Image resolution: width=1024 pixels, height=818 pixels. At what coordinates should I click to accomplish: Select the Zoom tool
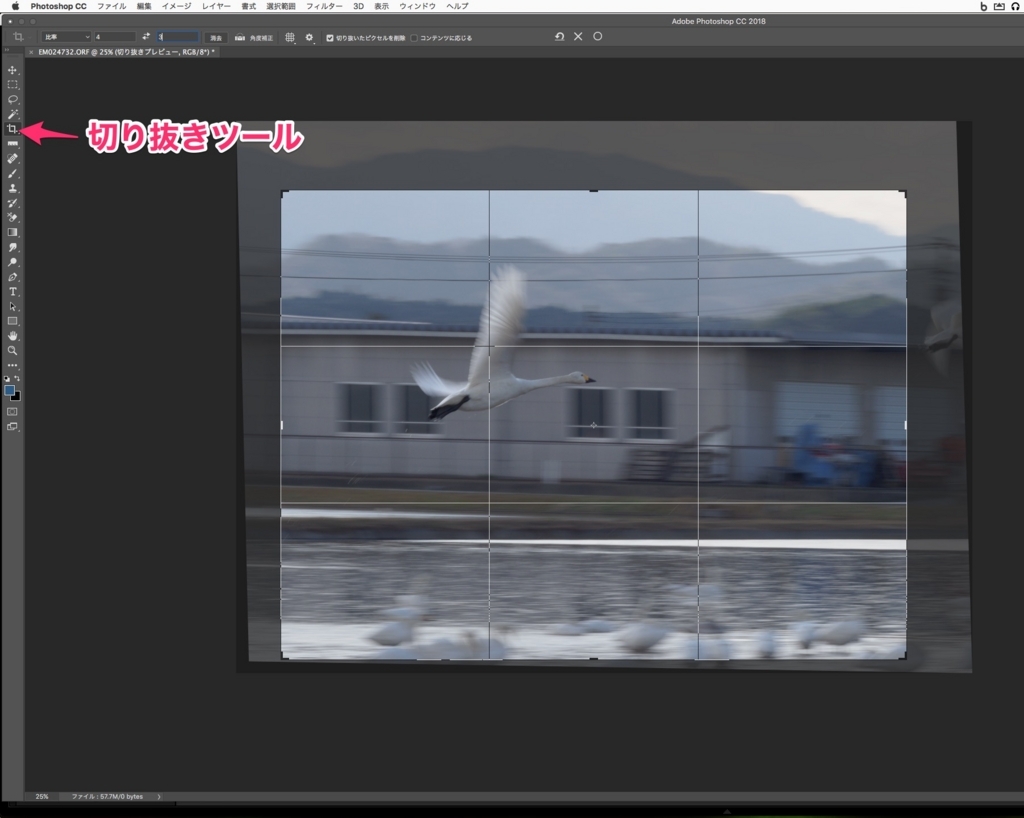[12, 351]
